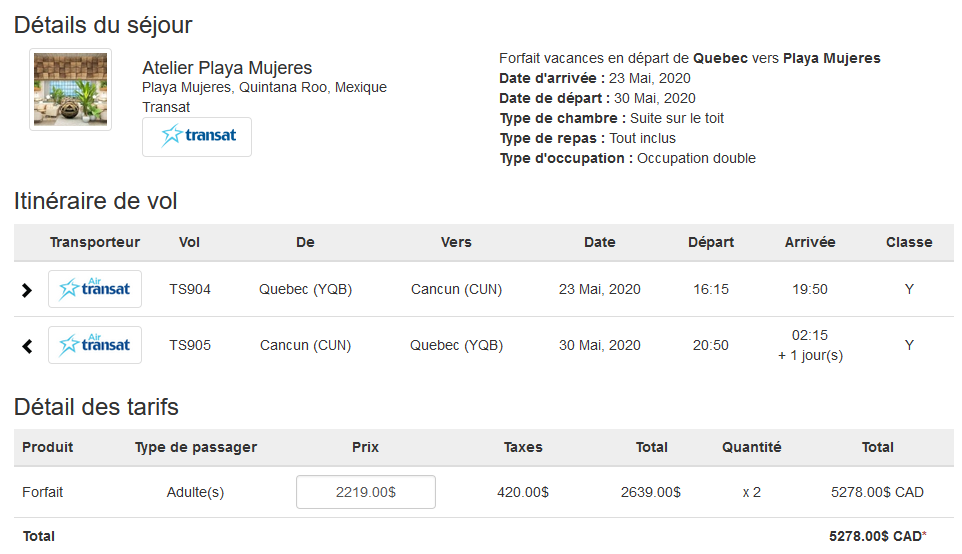Image resolution: width=962 pixels, height=554 pixels.
Task: Click the 5278.00$ CAD grand total
Action: click(x=877, y=536)
